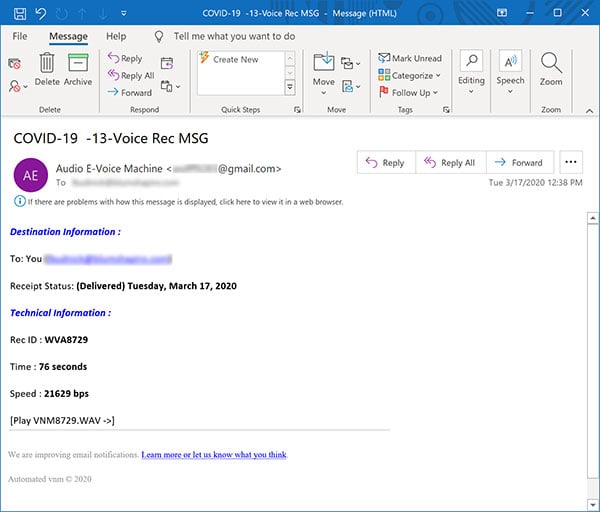Screen dimensions: 600x512
Task: Open the Junk dropdown in Delete group
Action: pyautogui.click(x=18, y=86)
